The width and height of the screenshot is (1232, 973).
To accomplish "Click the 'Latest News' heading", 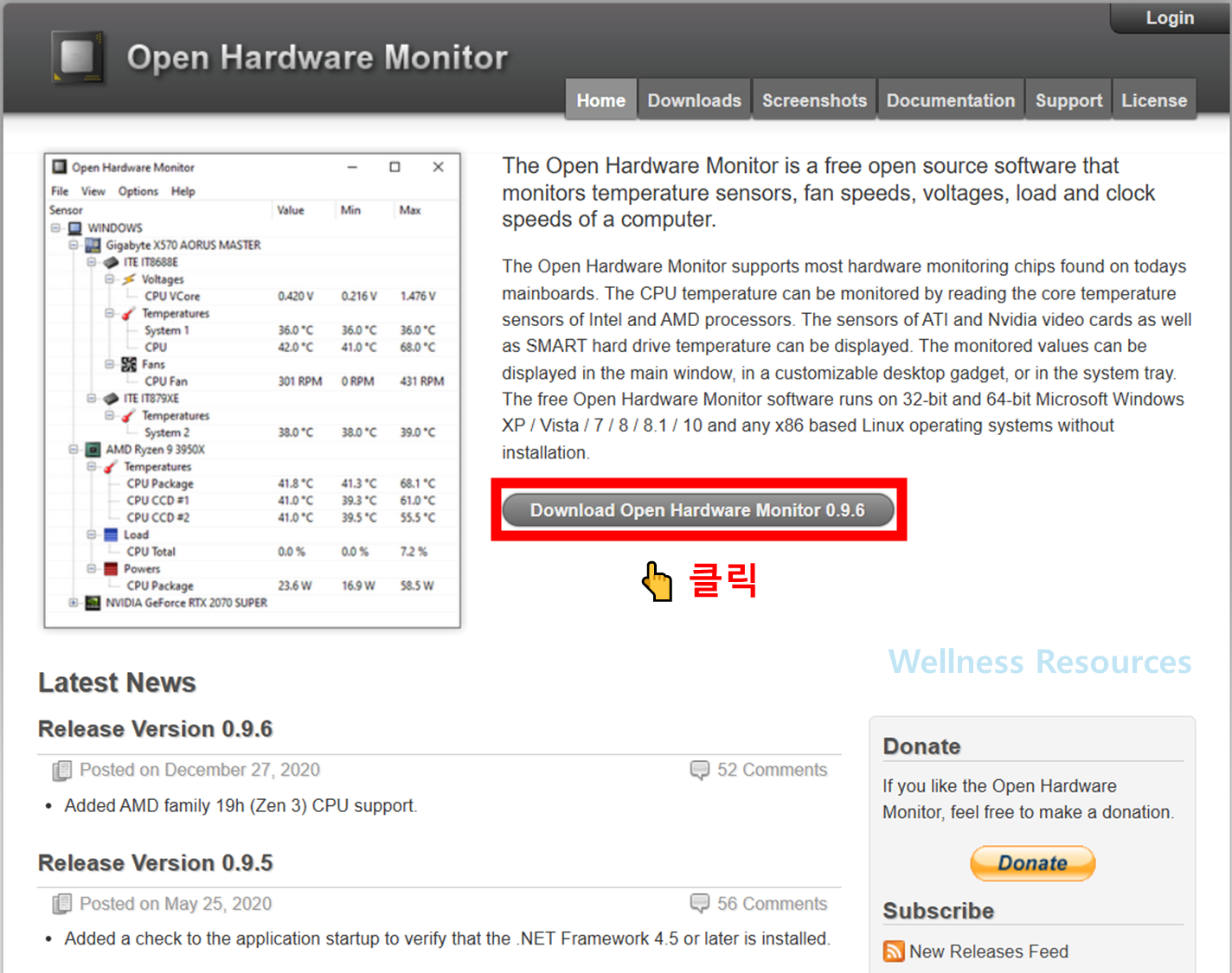I will coord(117,682).
